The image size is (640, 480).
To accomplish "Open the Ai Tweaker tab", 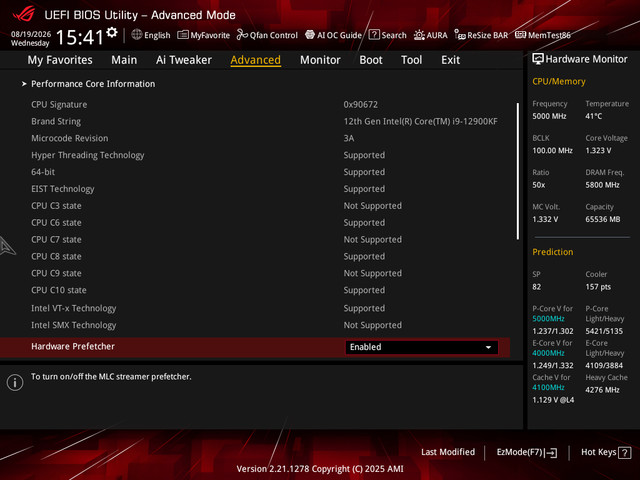I will coord(184,60).
